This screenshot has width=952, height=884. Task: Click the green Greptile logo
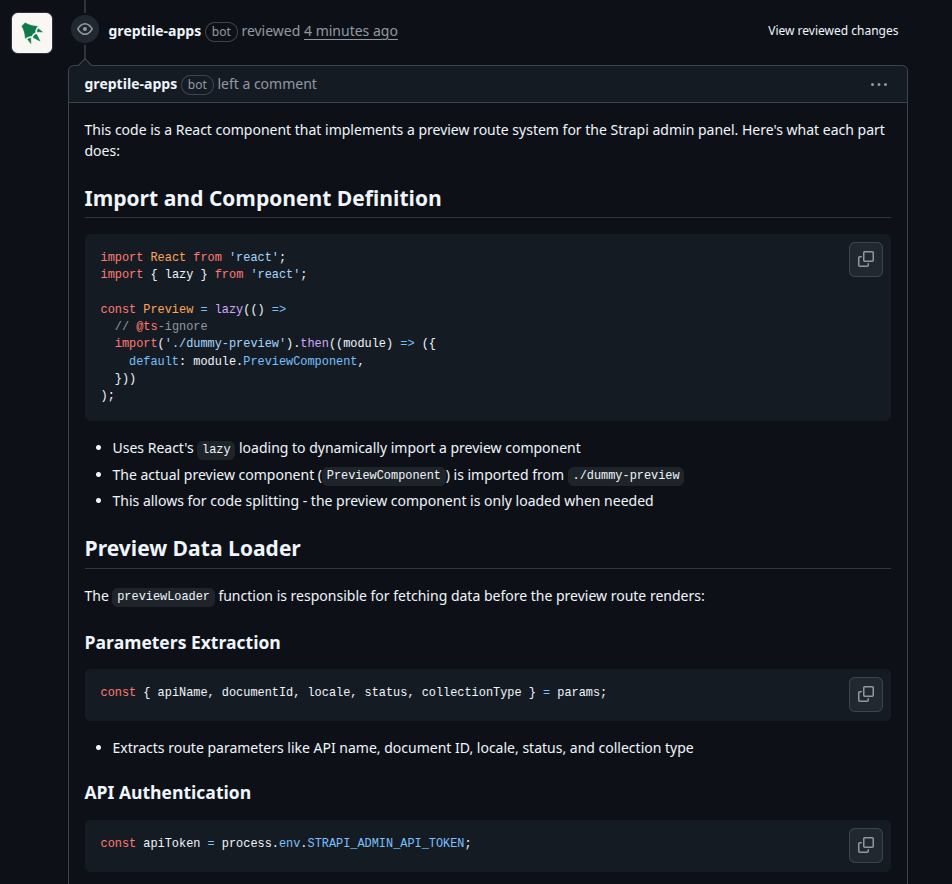(31, 32)
